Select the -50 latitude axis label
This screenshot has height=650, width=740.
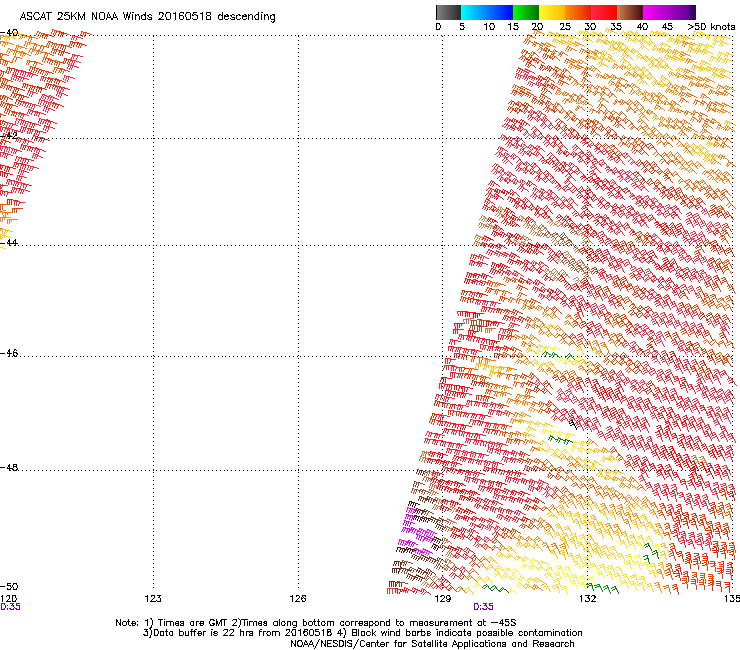[x=9, y=586]
